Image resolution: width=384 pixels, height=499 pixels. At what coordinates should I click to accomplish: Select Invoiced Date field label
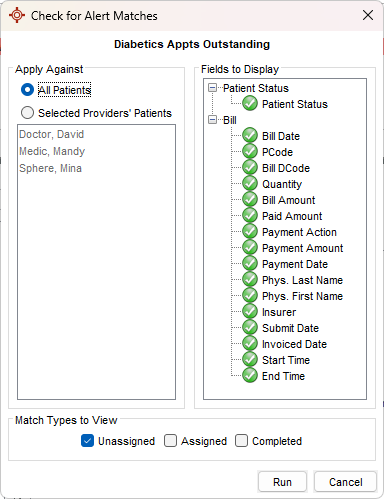click(x=294, y=344)
